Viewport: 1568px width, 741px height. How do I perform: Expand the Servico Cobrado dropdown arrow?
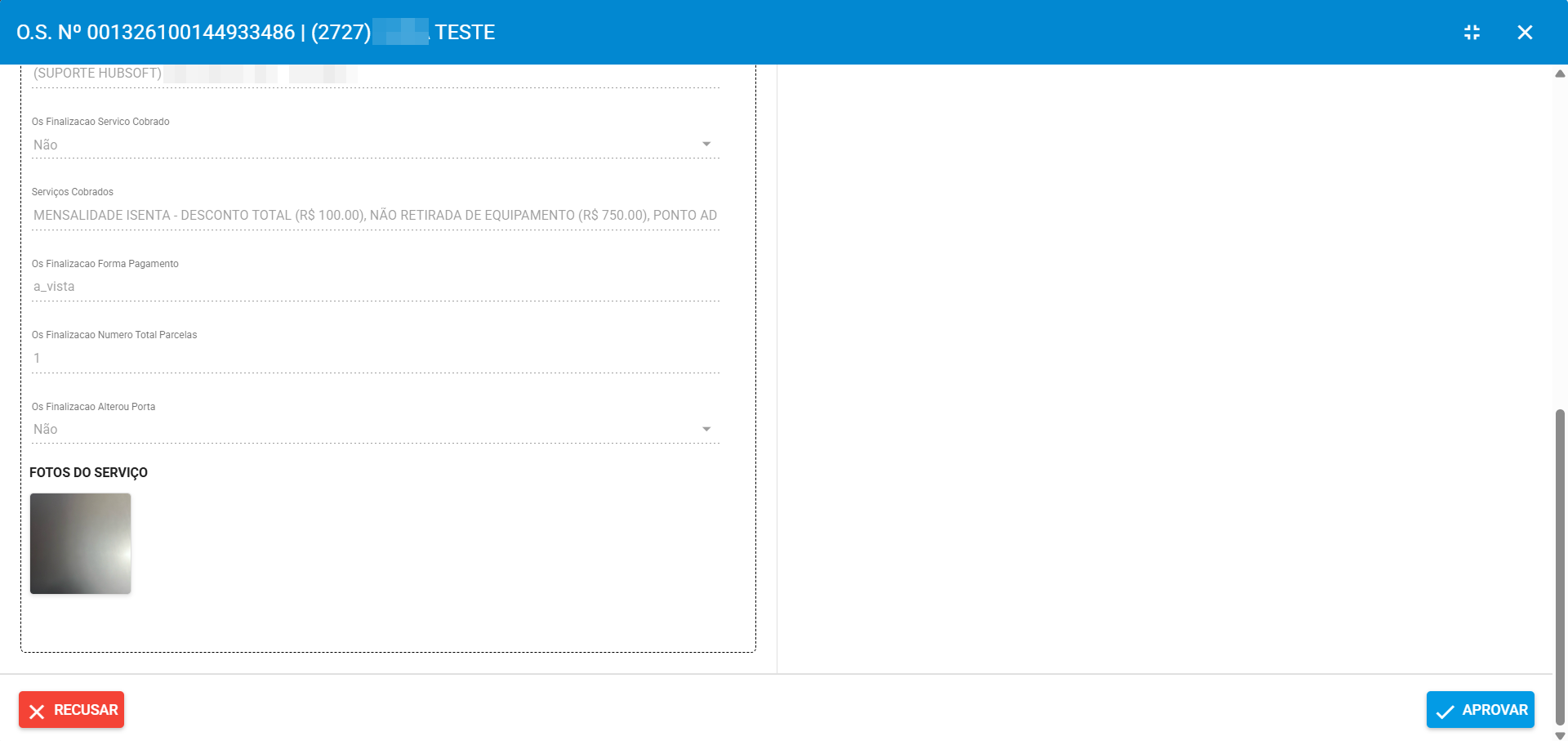click(706, 145)
